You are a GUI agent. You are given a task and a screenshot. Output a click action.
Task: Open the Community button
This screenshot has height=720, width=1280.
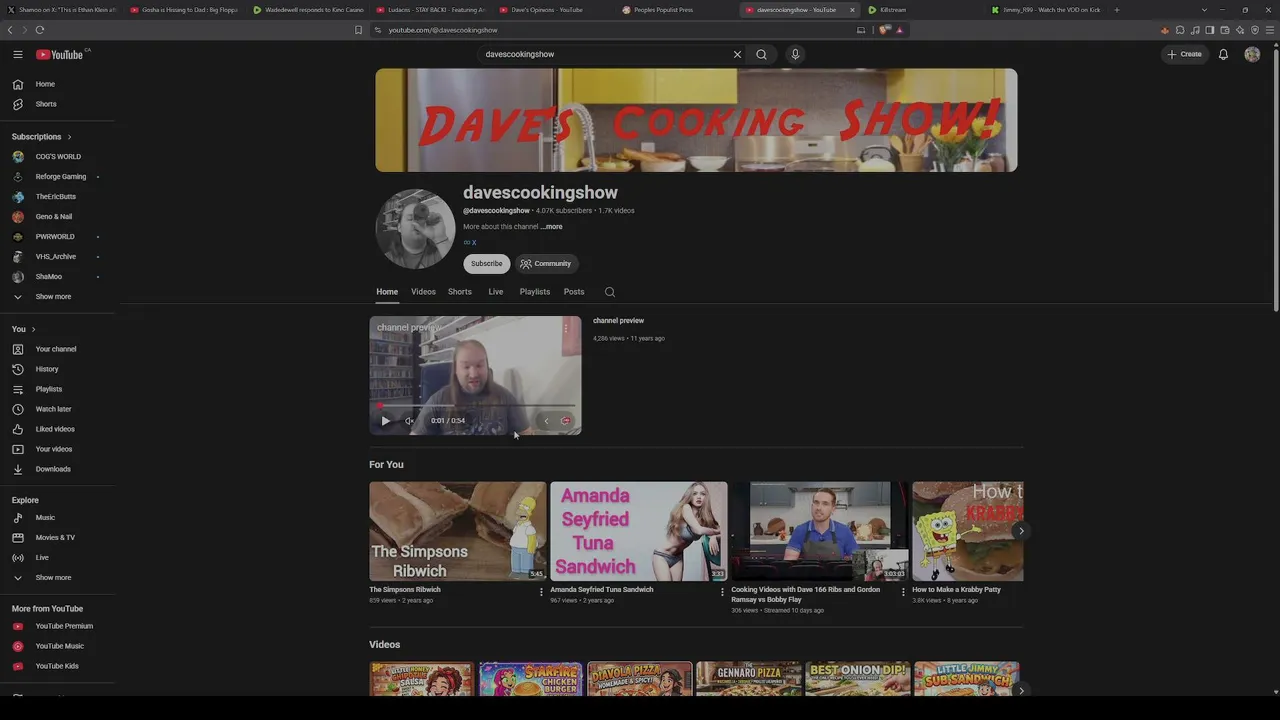(545, 264)
